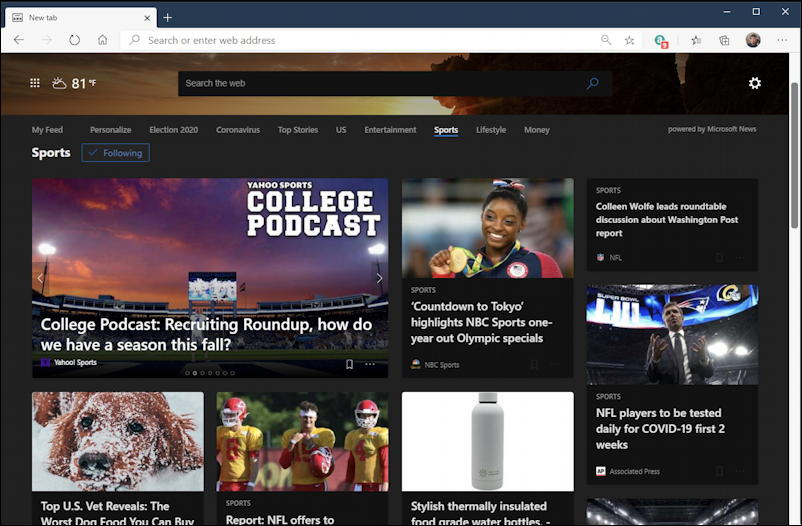Click the gymnast photo thumbnail
Viewport: 802px width, 526px height.
click(487, 228)
